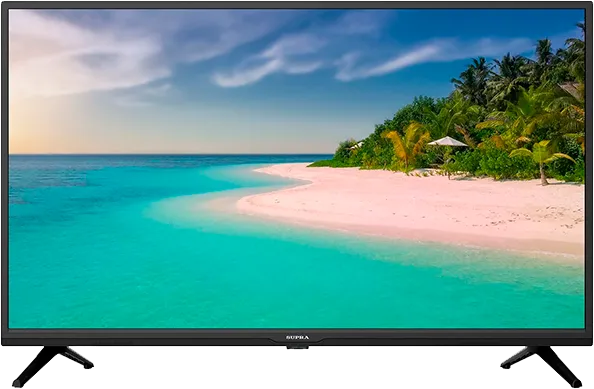Select the left TV stand leg

pos(53,366)
